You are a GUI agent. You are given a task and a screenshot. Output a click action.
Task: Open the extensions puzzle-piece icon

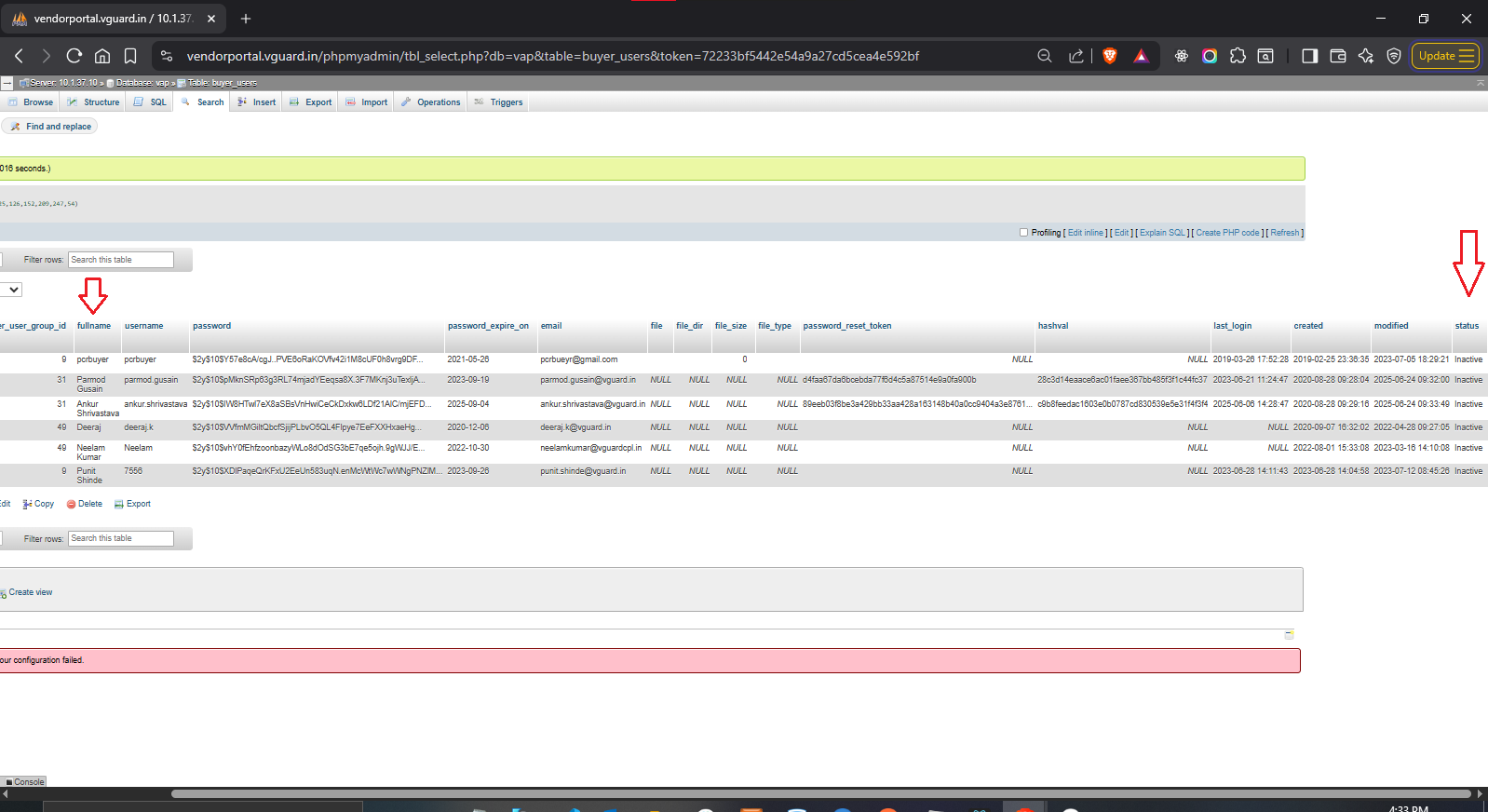1238,56
